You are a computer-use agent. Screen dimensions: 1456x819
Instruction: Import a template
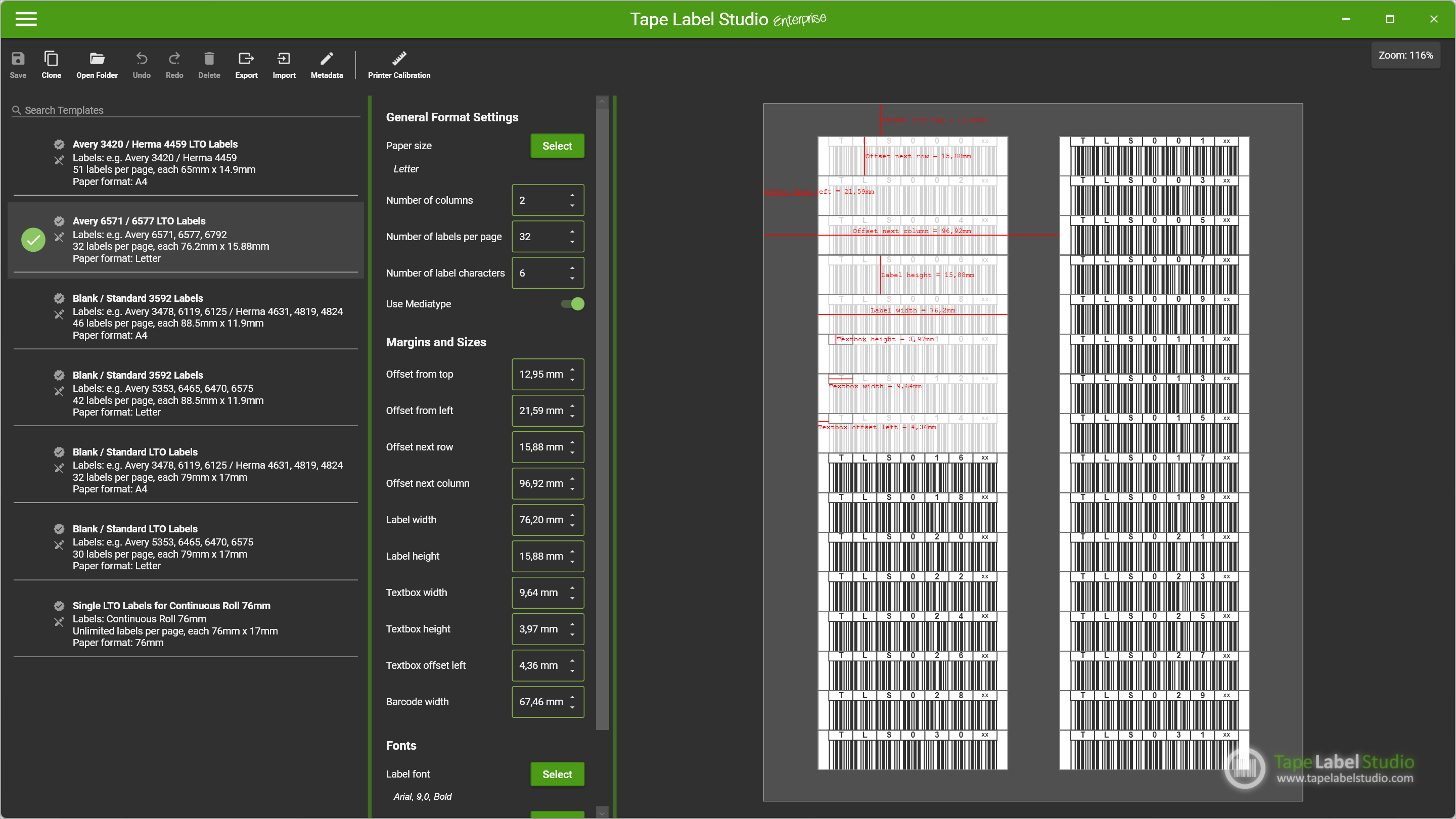coord(284,65)
